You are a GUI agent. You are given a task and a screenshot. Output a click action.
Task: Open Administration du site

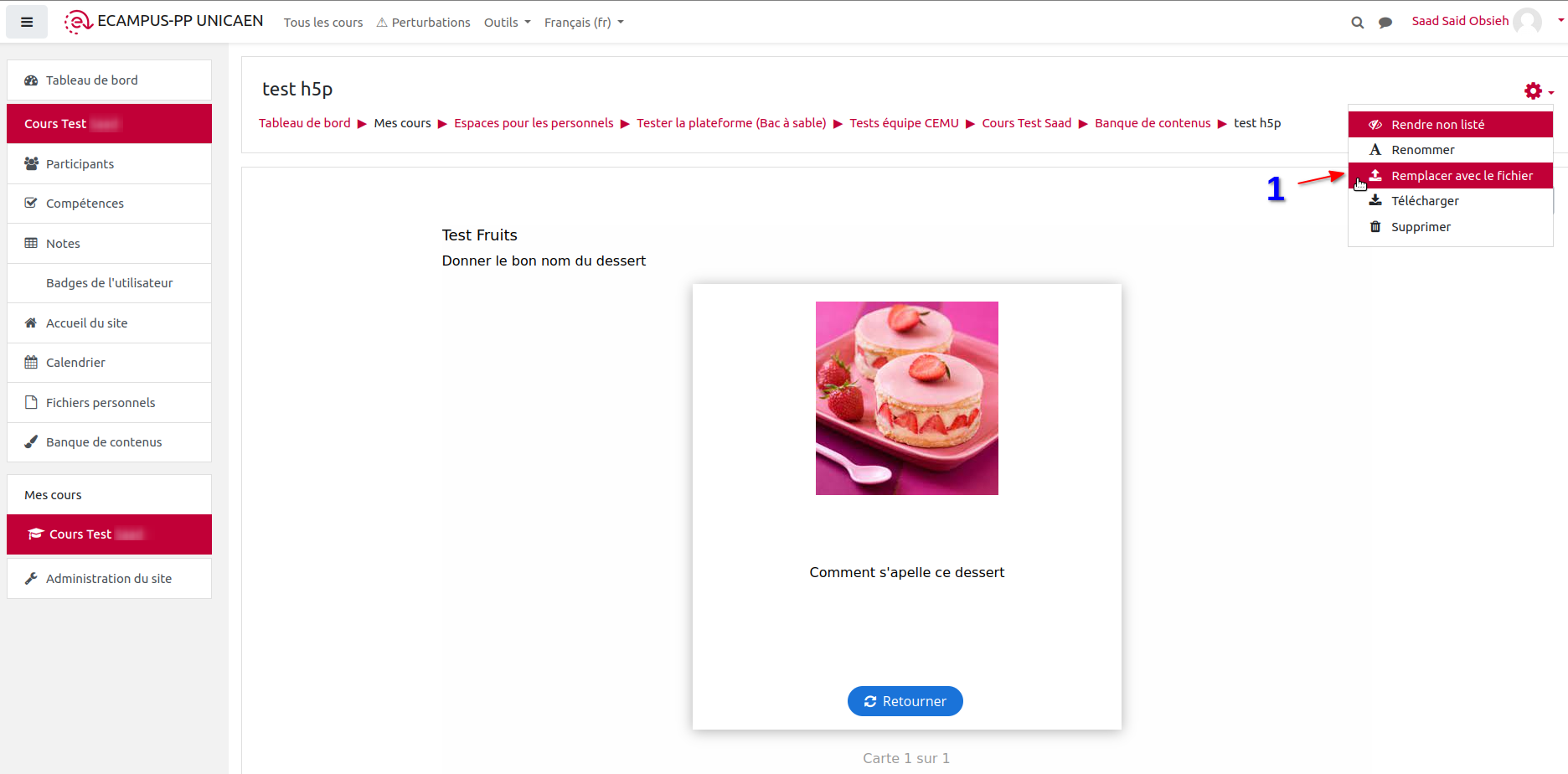[x=108, y=579]
